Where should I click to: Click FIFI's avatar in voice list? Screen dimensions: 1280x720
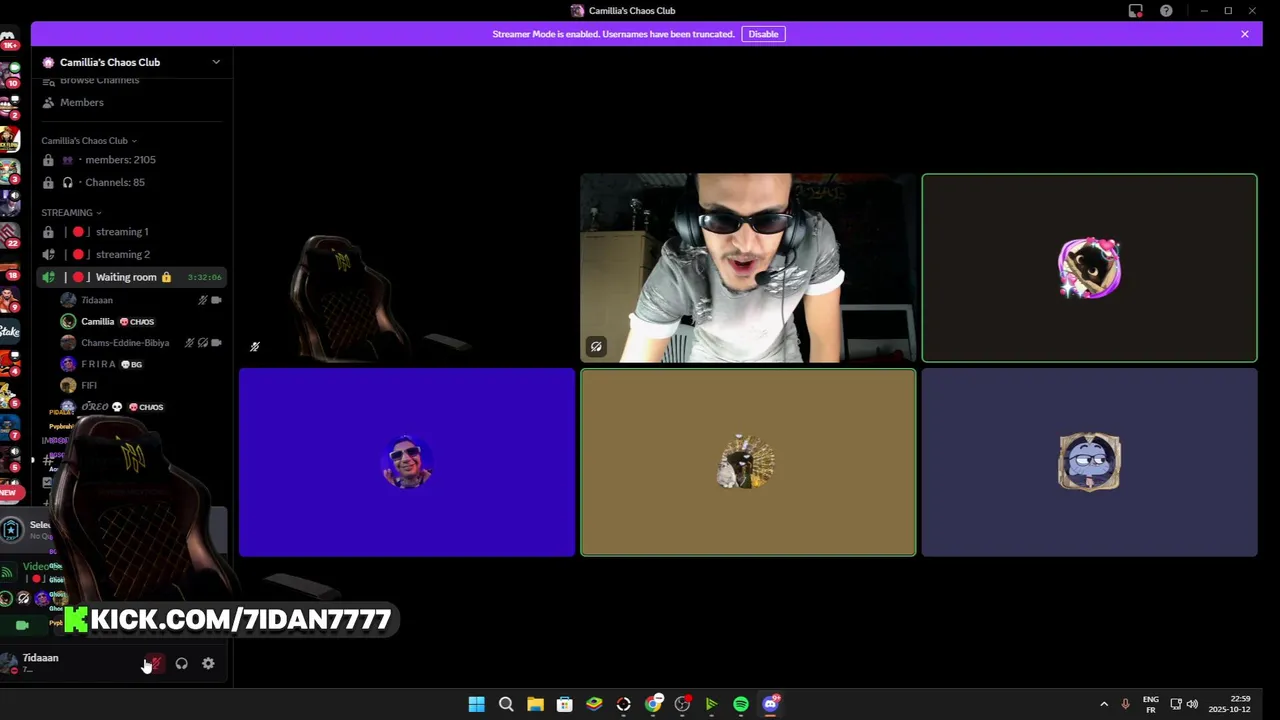(x=68, y=386)
